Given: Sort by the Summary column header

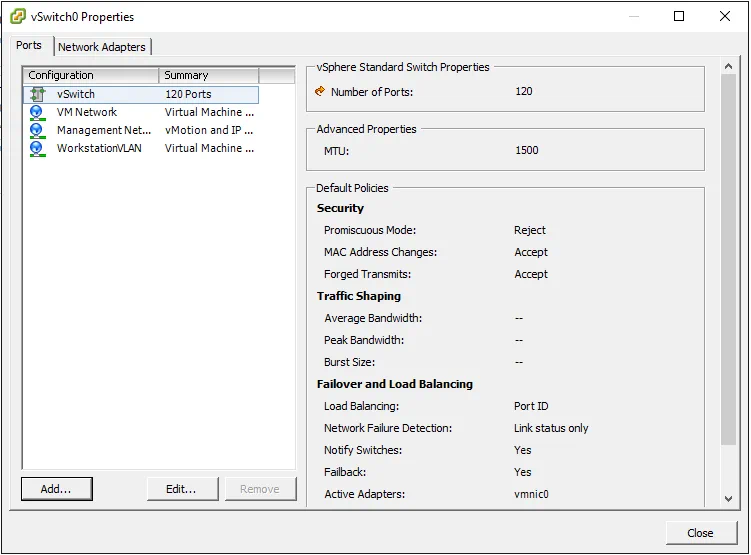Looking at the screenshot, I should (208, 75).
